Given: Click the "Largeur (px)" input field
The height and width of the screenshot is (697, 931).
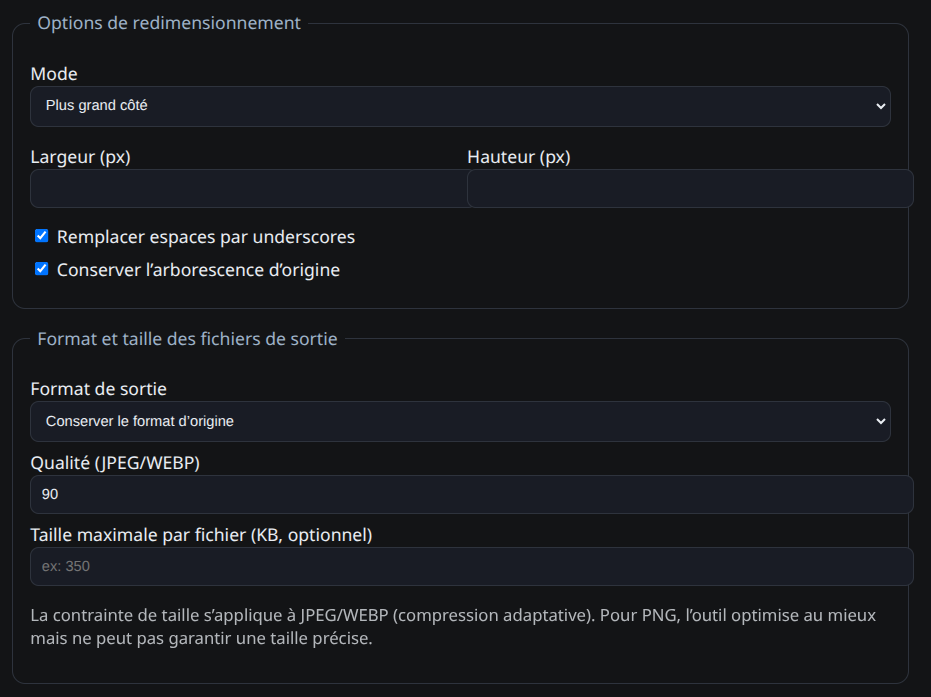Looking at the screenshot, I should [245, 188].
